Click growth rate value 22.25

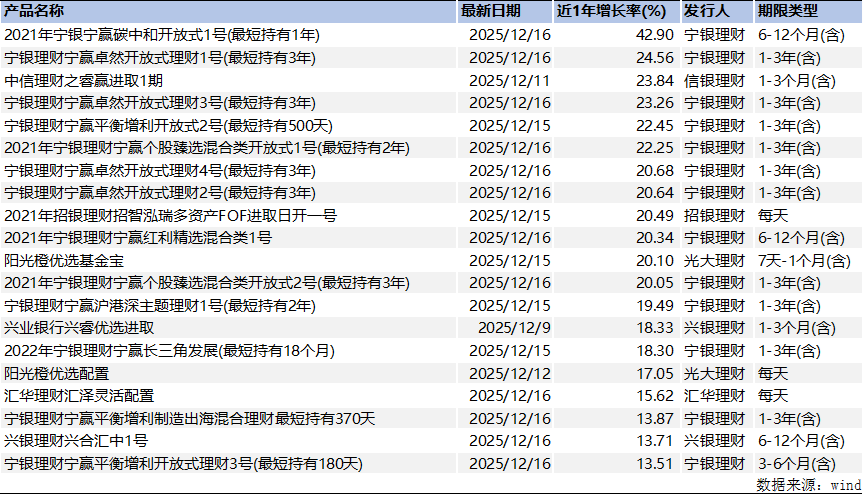(x=655, y=148)
